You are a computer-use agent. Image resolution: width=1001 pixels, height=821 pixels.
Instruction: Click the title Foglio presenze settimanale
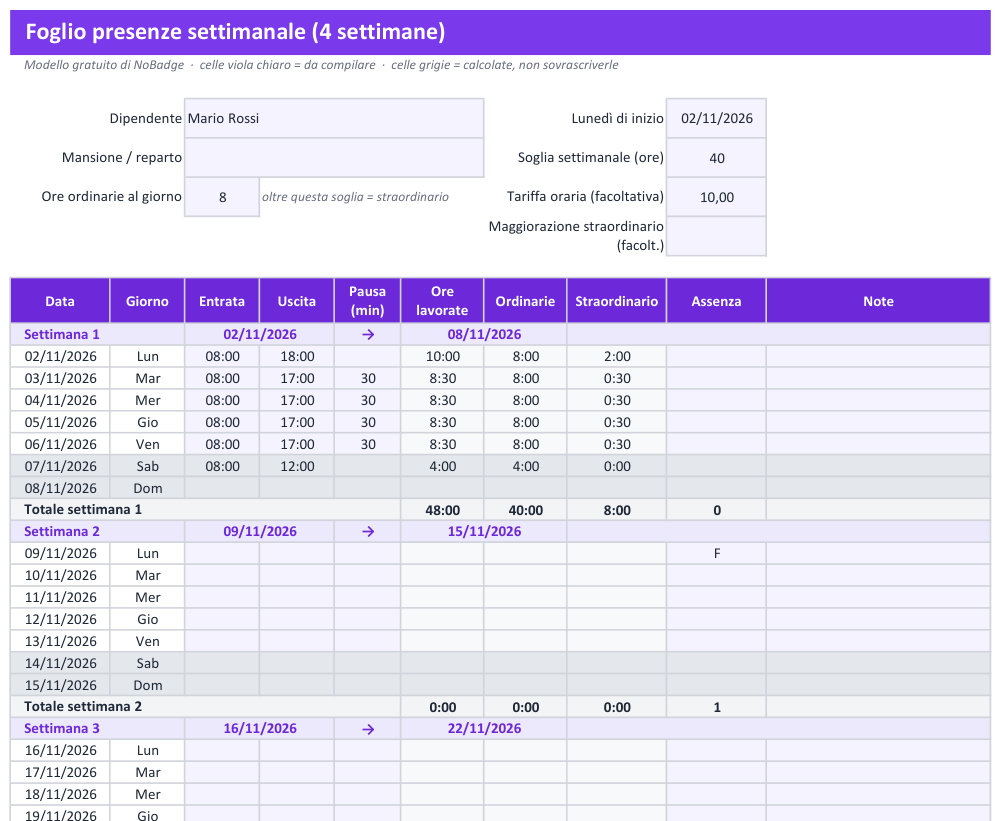(x=235, y=31)
